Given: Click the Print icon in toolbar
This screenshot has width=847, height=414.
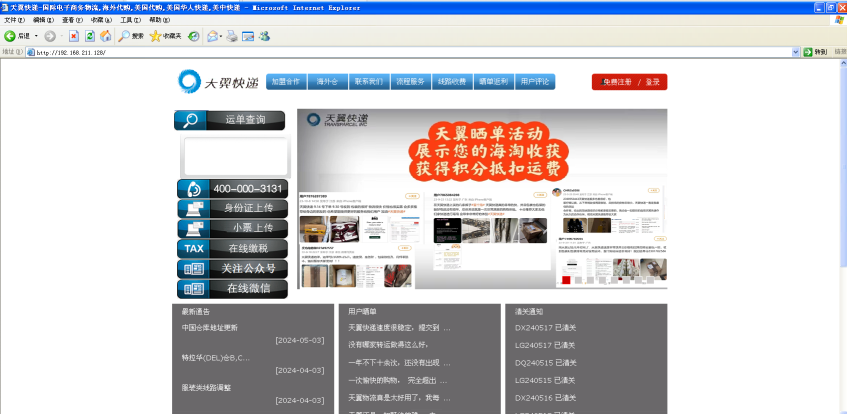Looking at the screenshot, I should (232, 36).
